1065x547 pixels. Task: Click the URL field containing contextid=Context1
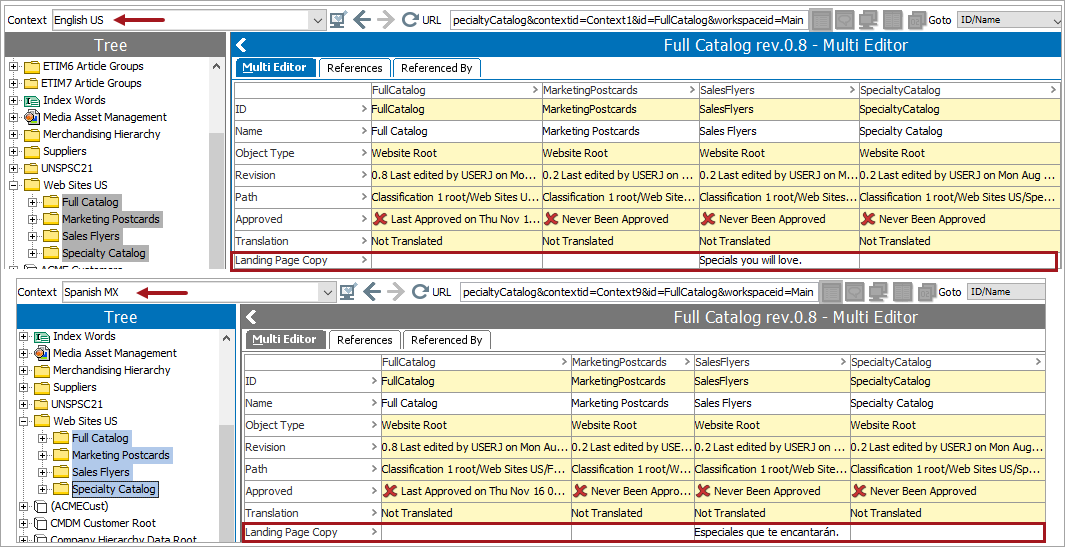coord(628,20)
